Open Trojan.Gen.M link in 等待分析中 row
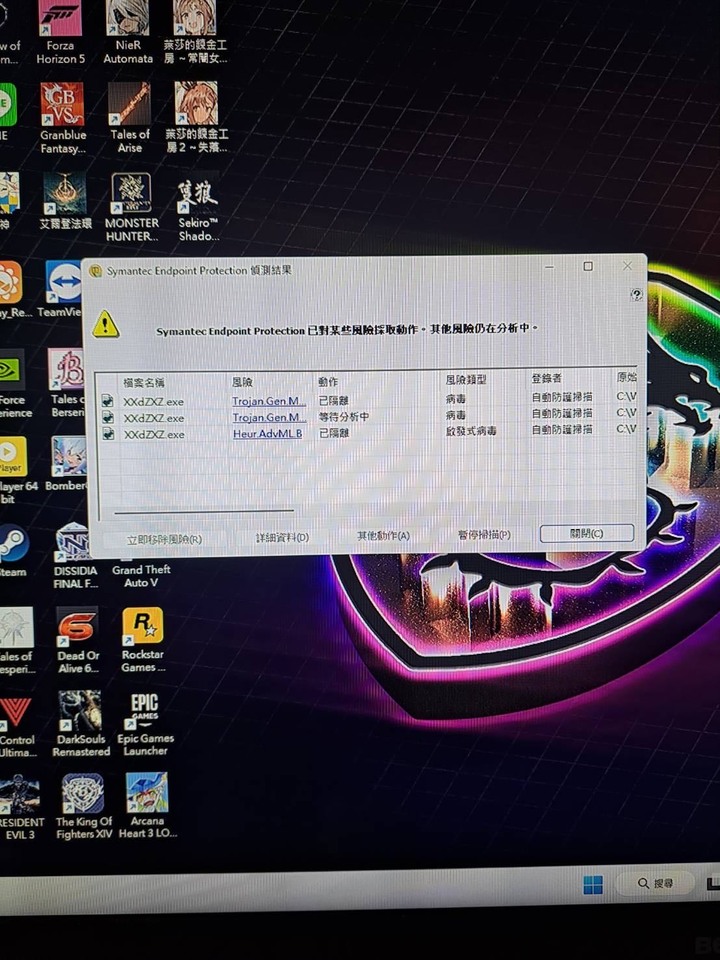720x960 pixels. pos(269,417)
